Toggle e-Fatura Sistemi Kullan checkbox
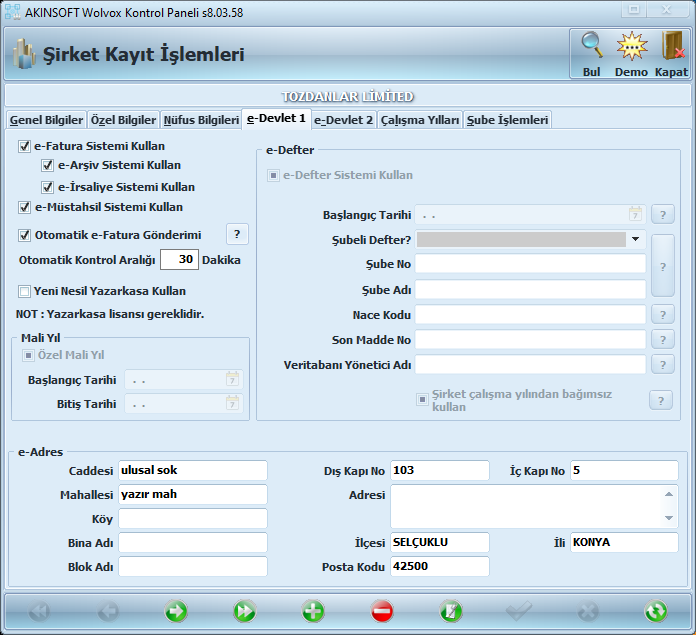Image resolution: width=696 pixels, height=635 pixels. click(x=24, y=146)
